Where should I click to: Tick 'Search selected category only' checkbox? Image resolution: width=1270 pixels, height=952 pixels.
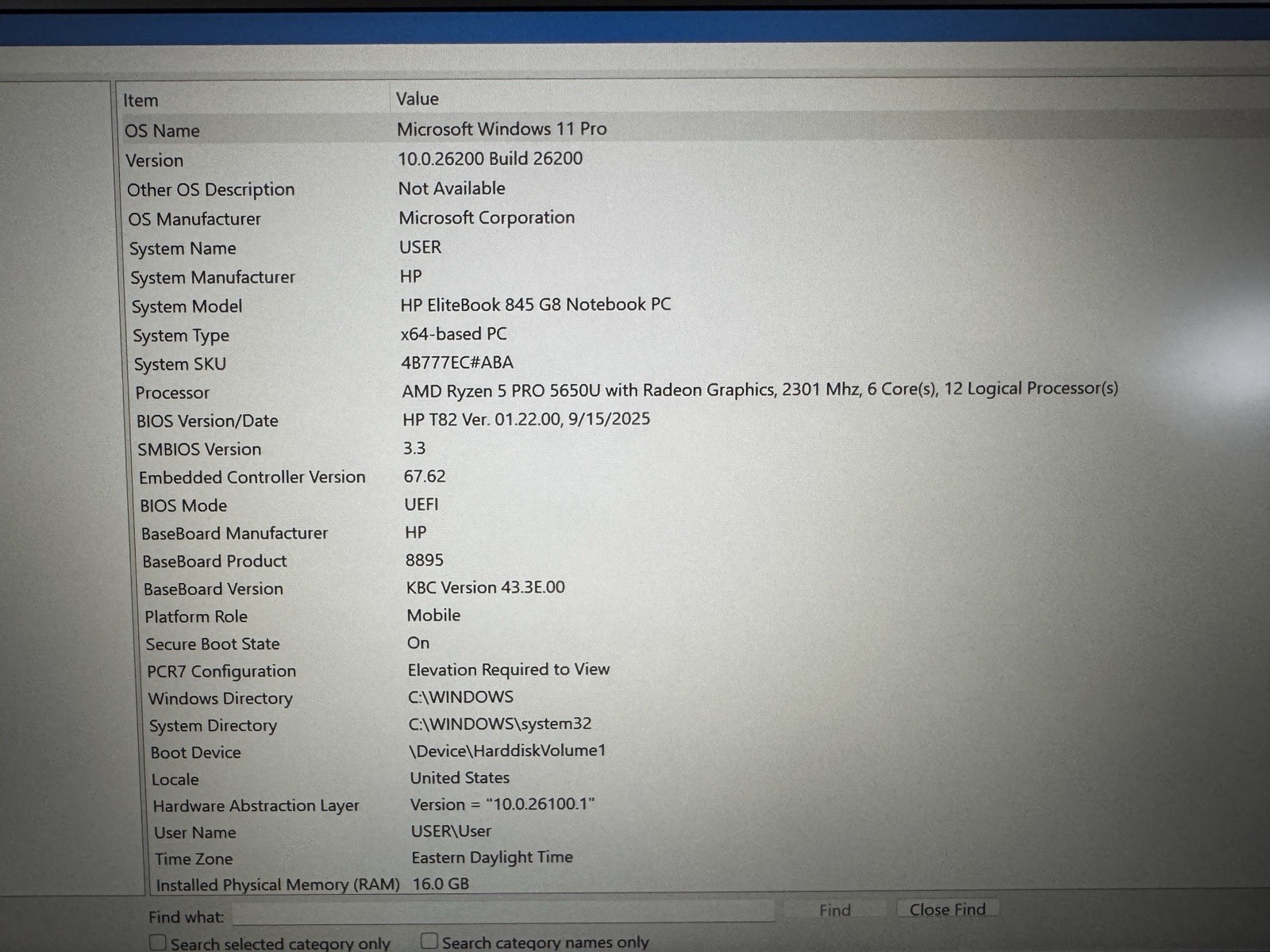pos(158,942)
